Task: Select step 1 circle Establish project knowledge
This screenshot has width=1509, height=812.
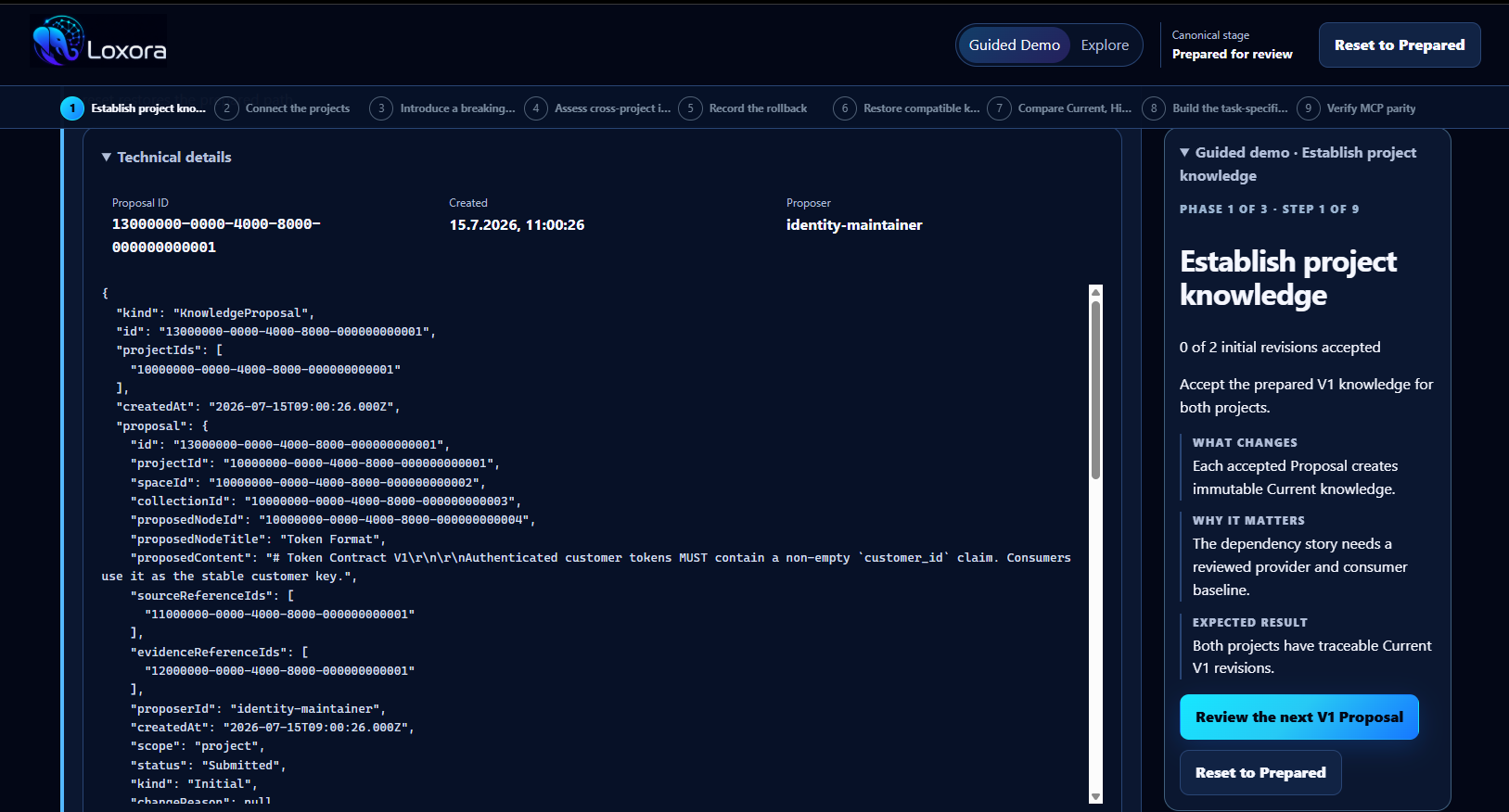Action: point(72,108)
